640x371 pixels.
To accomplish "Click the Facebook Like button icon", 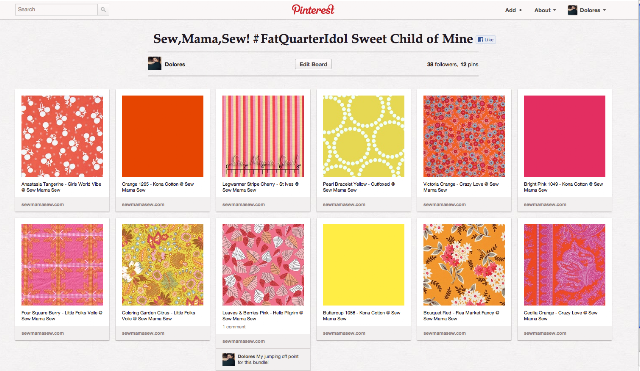I will pos(486,40).
